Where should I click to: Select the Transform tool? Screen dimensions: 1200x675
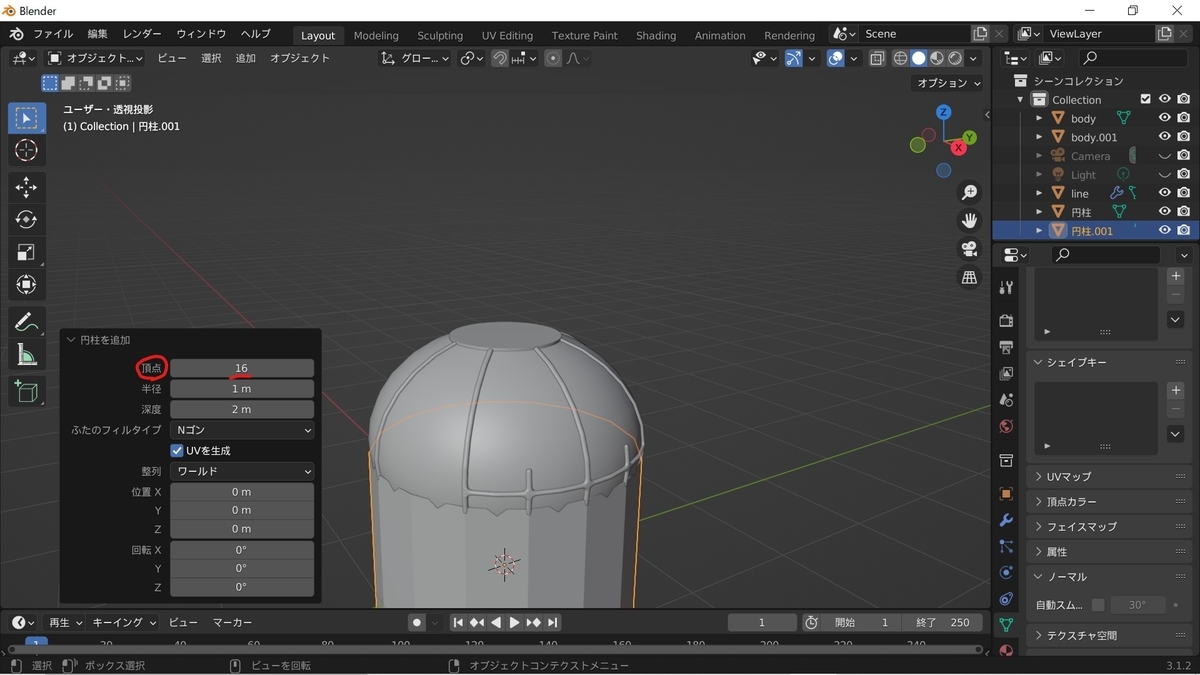pos(27,284)
